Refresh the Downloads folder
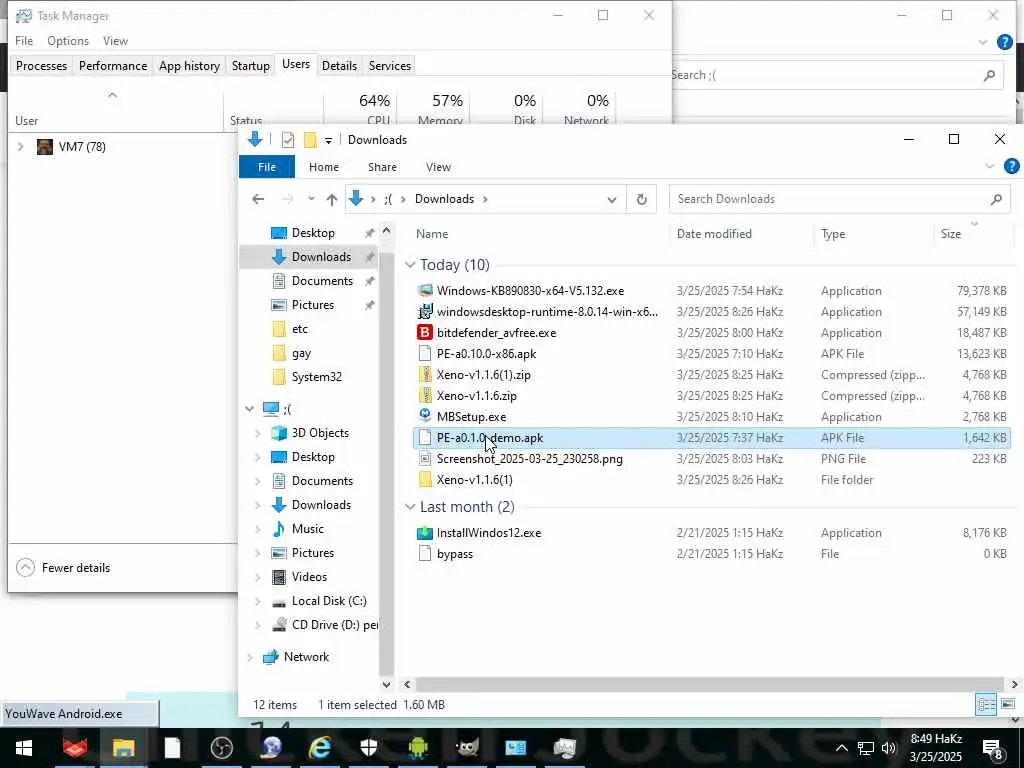This screenshot has width=1024, height=768. [x=642, y=199]
